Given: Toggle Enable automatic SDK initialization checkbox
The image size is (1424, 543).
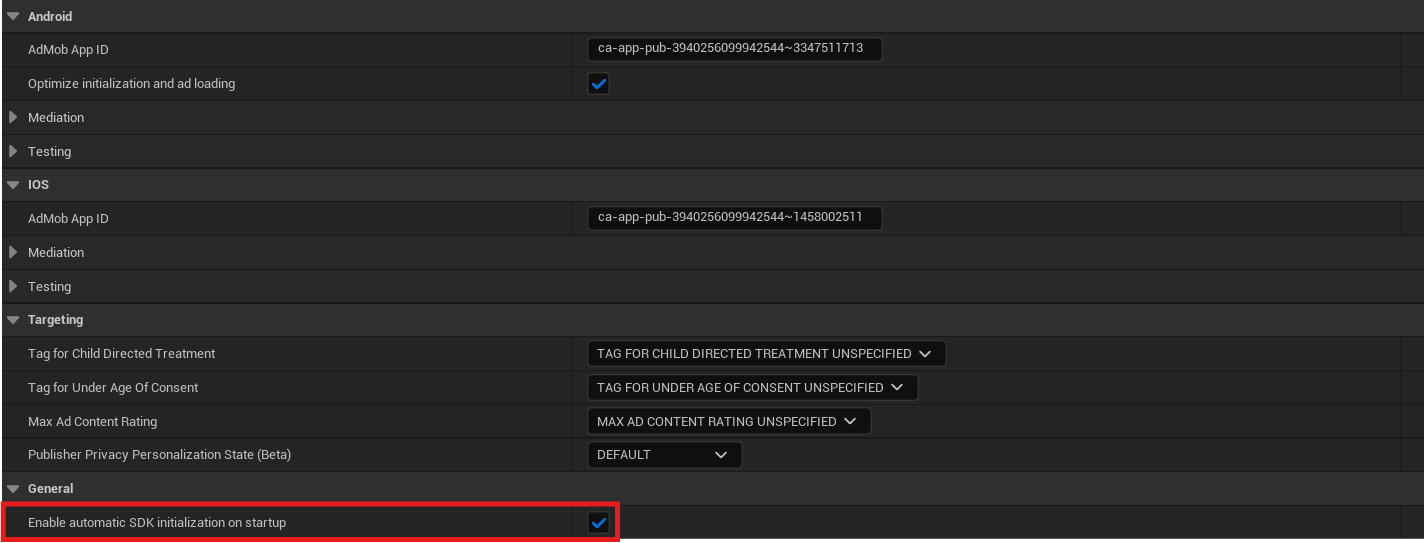Looking at the screenshot, I should pos(598,522).
